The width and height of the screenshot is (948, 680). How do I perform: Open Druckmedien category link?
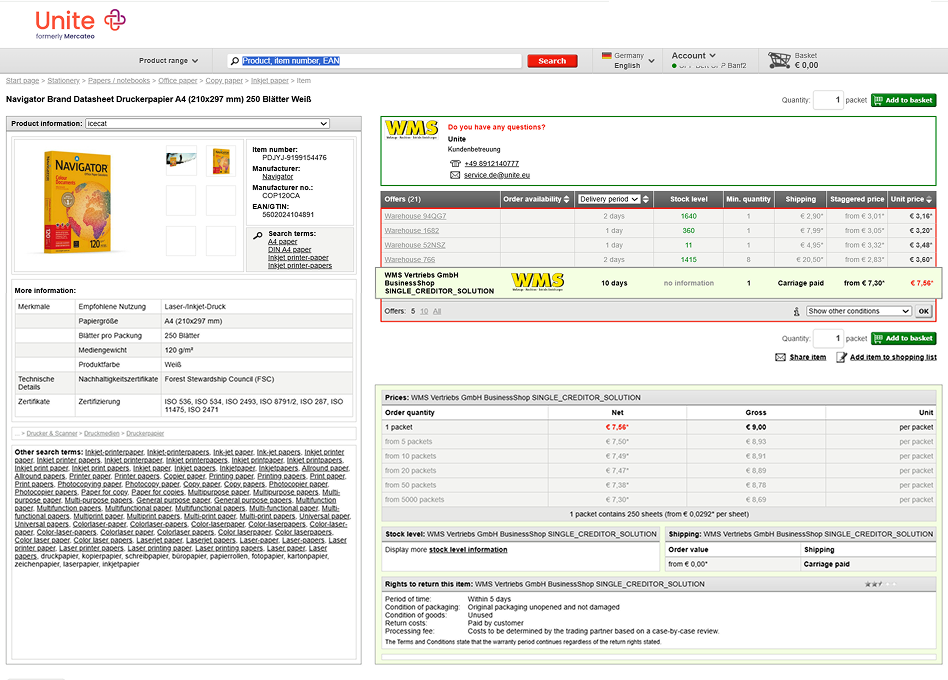(102, 433)
